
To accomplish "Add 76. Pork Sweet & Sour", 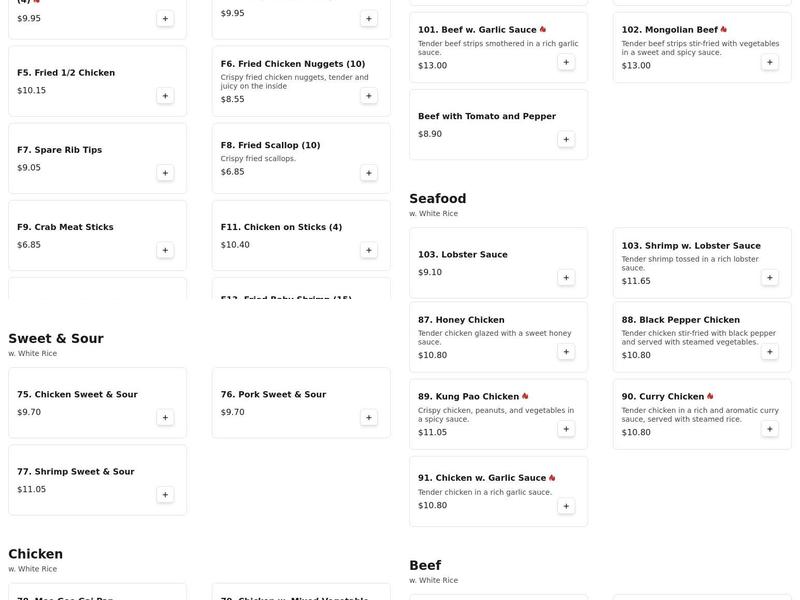I will pos(369,417).
